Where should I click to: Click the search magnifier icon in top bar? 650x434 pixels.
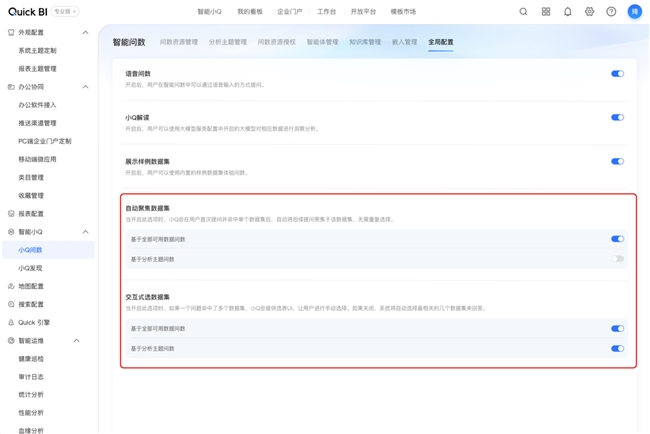(523, 12)
